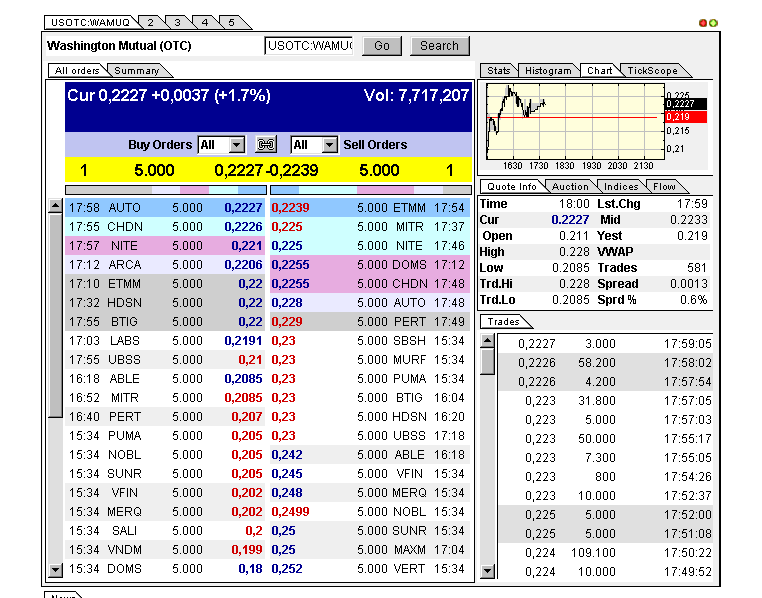Click the order book scrollbar thumb
Screen dimensions: 762x598
pos(56,315)
